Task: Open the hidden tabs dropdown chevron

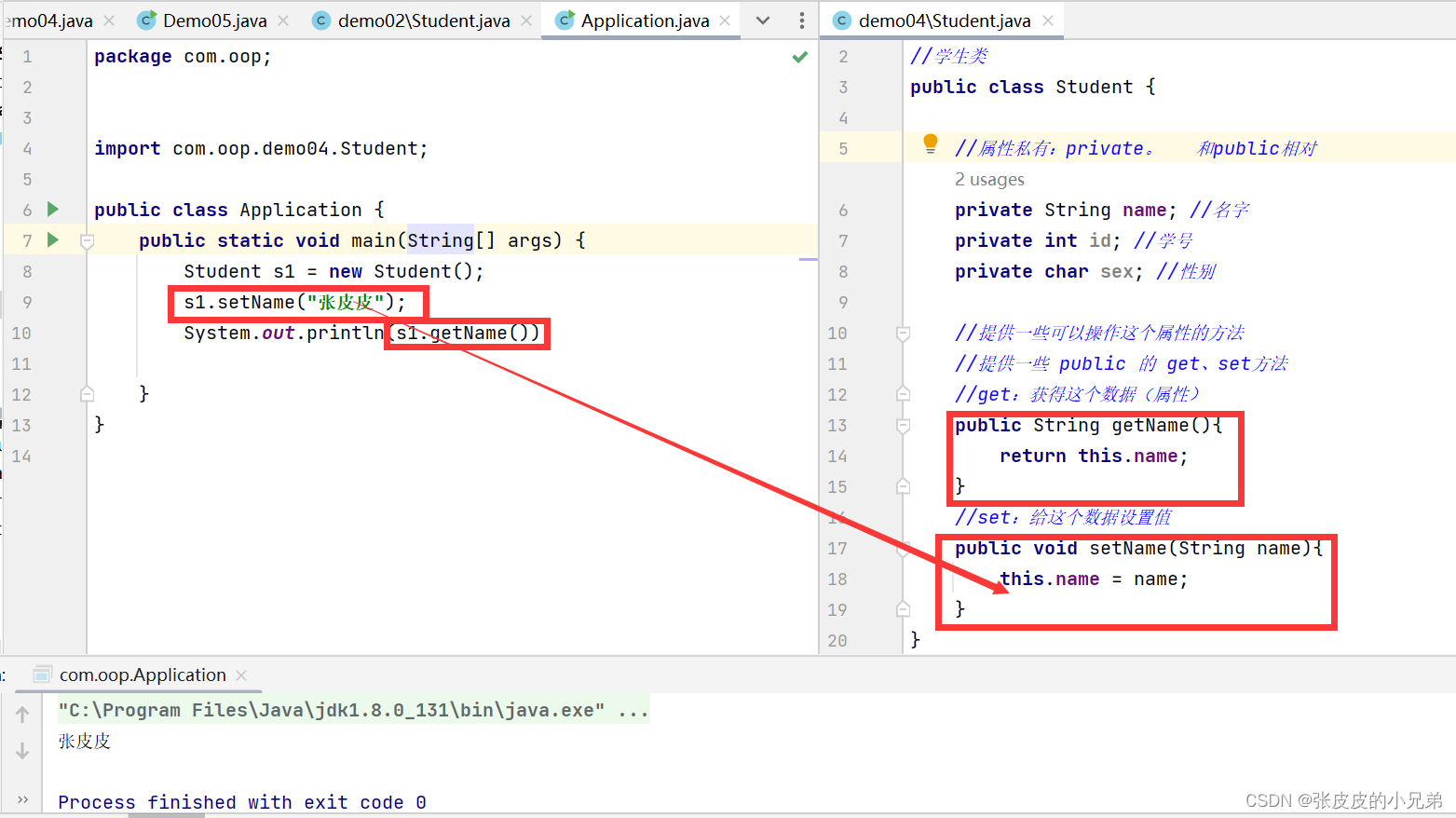Action: pos(763,20)
